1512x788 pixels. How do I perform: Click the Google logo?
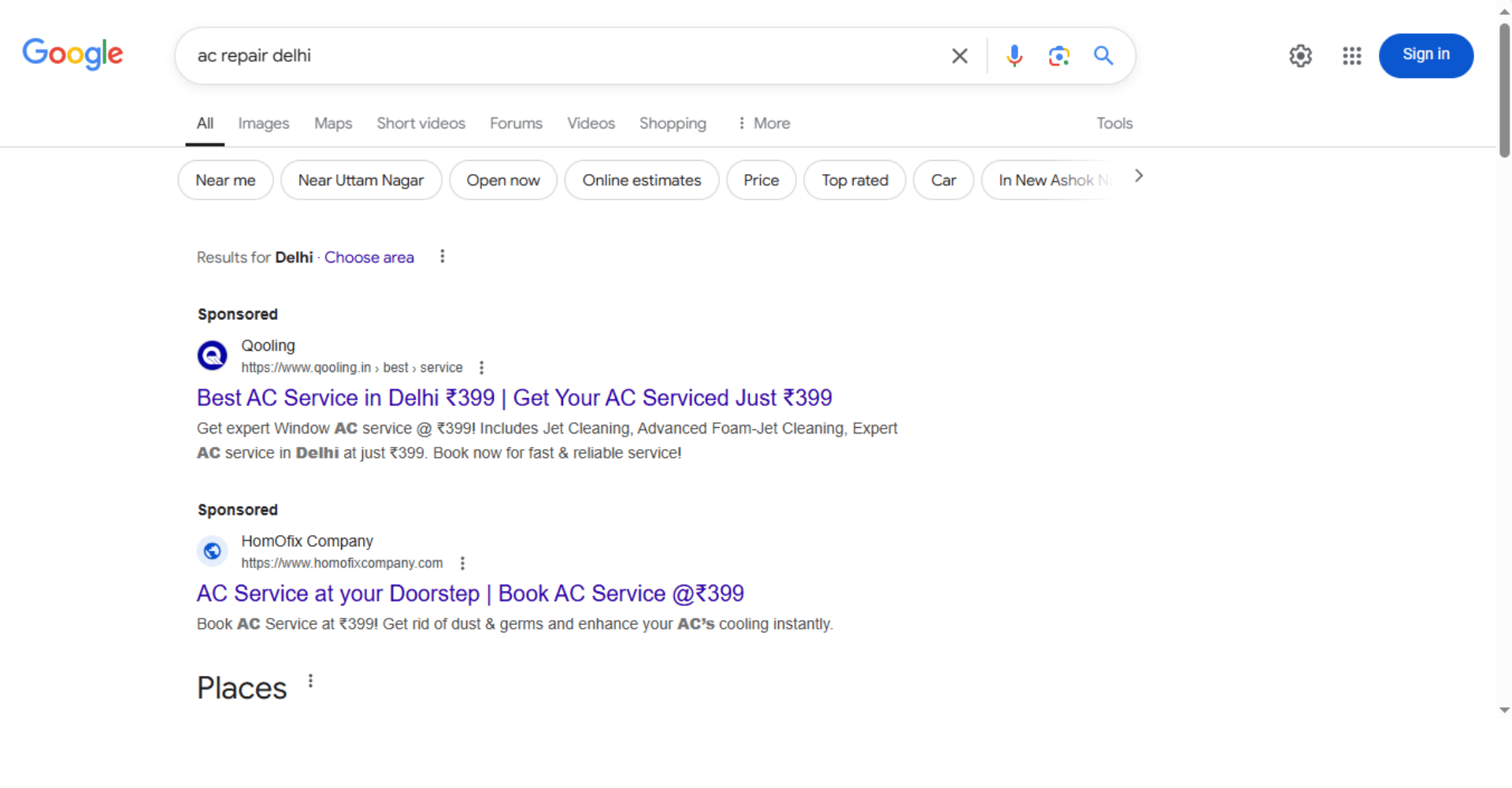point(72,54)
